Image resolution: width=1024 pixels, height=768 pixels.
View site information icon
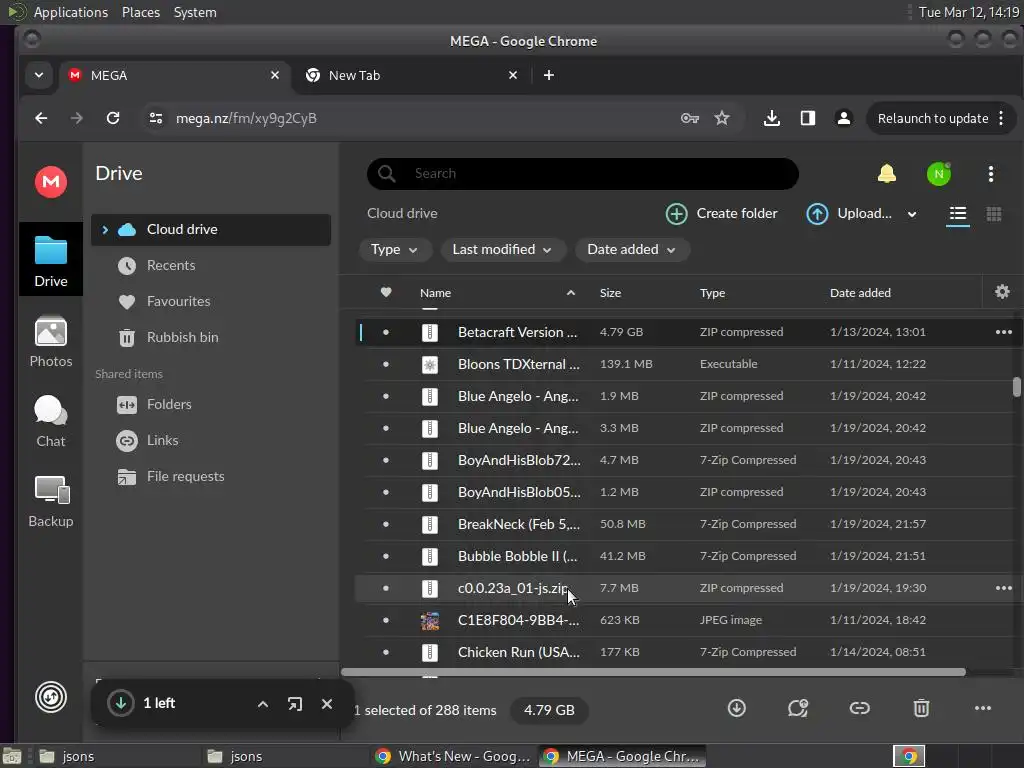pos(155,118)
